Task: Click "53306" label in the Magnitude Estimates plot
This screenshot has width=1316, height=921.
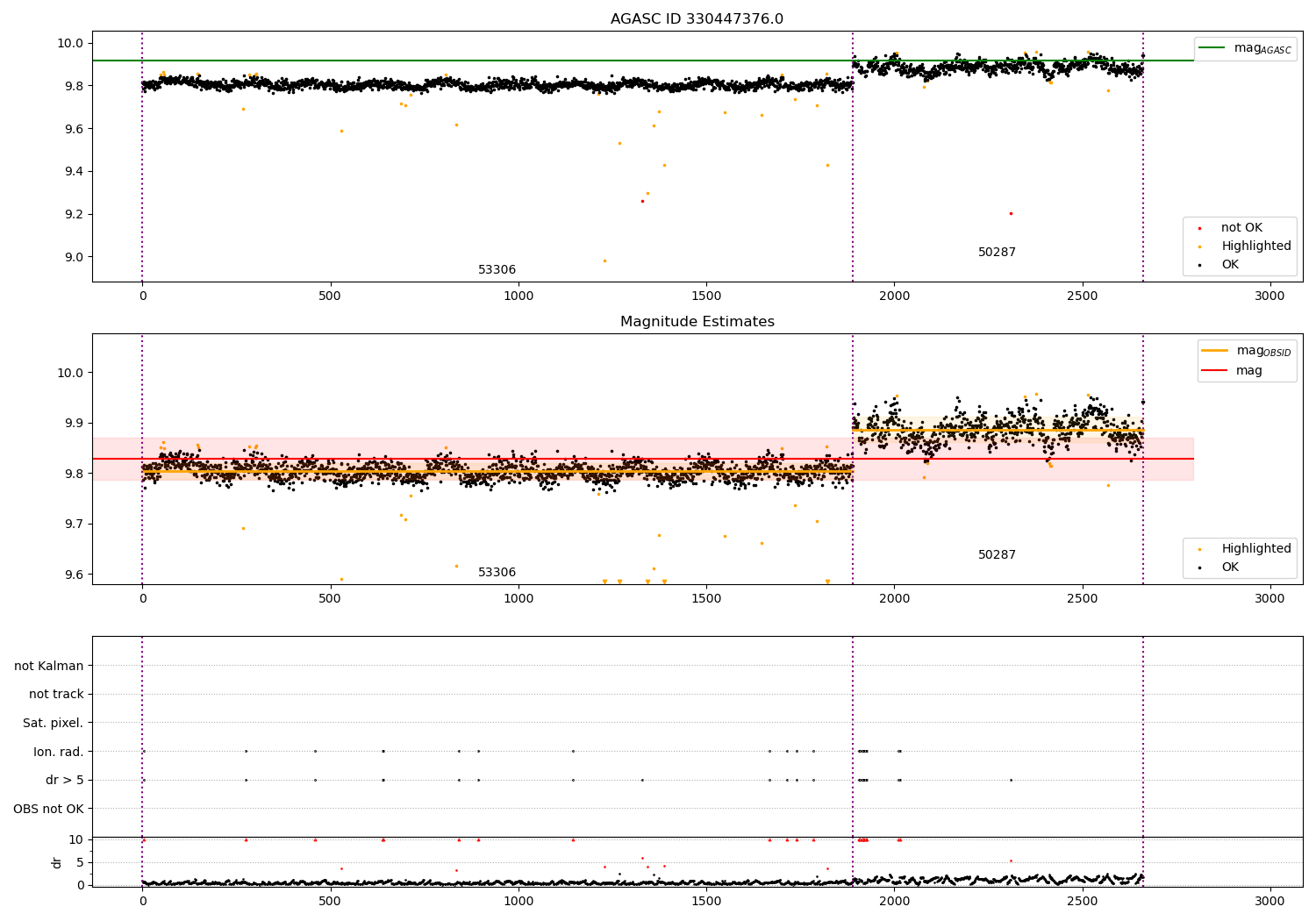Action: 497,573
